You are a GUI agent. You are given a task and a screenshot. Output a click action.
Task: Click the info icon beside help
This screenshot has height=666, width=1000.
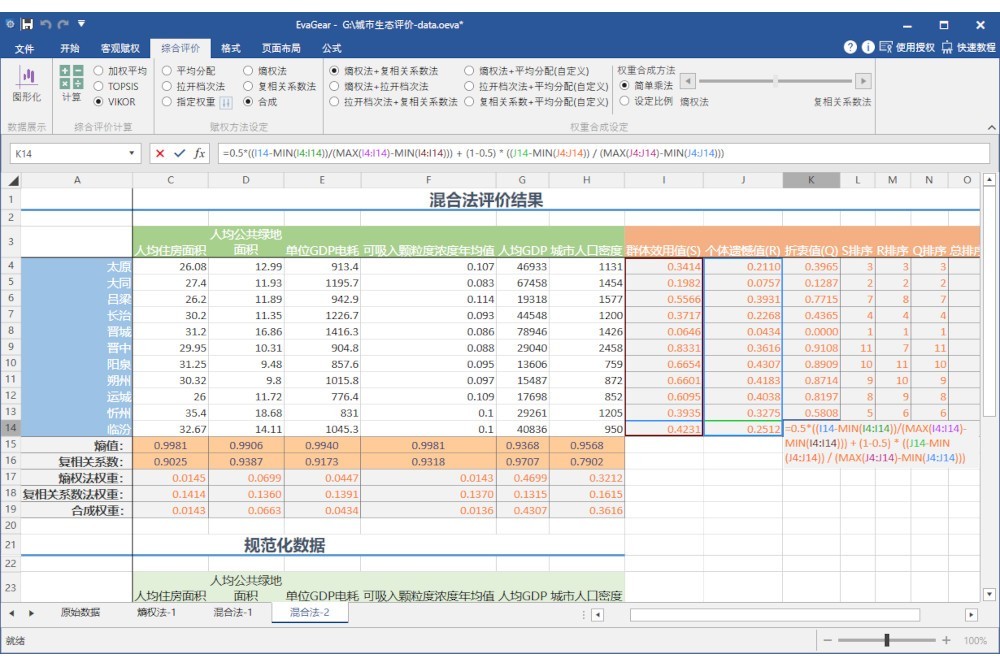pyautogui.click(x=867, y=47)
